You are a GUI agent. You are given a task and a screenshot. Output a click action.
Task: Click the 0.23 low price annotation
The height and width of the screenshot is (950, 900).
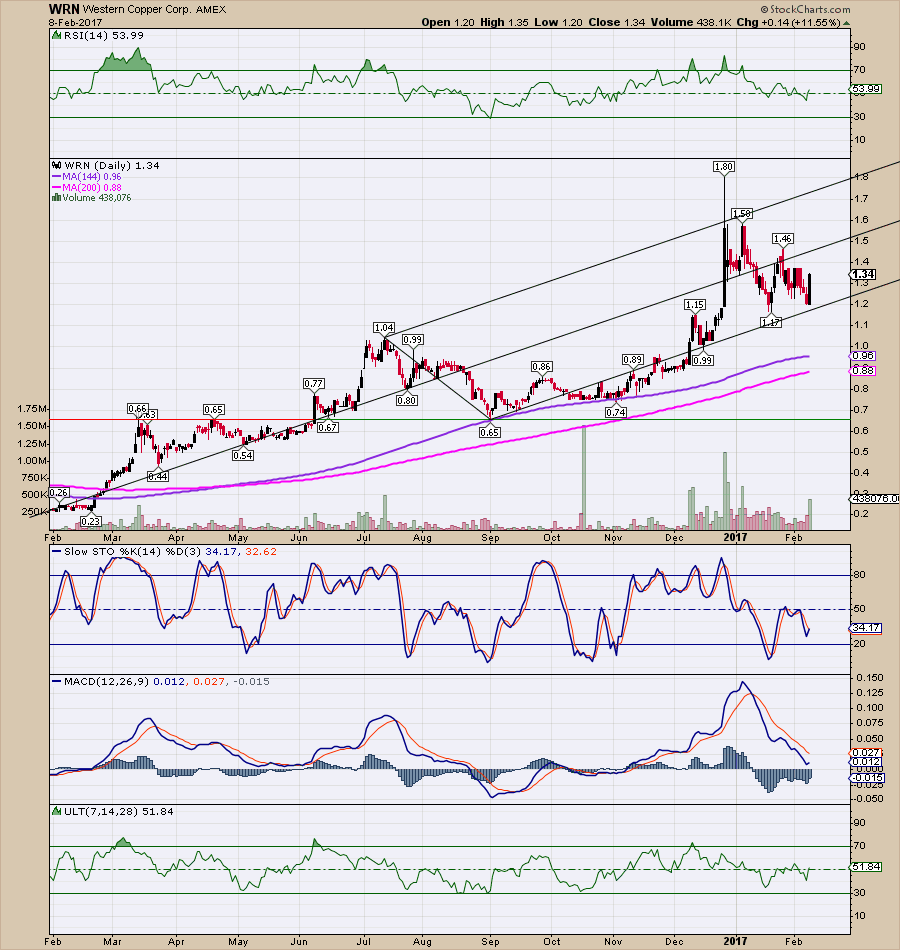(x=90, y=522)
